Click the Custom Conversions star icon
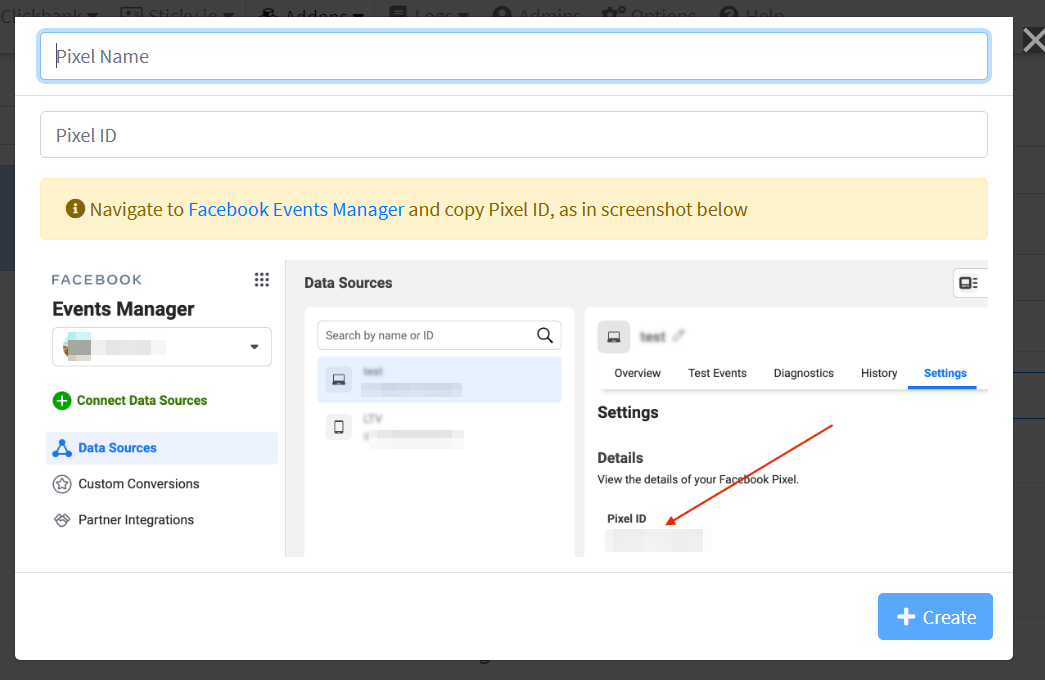Screen dimensions: 1045x680 point(62,484)
